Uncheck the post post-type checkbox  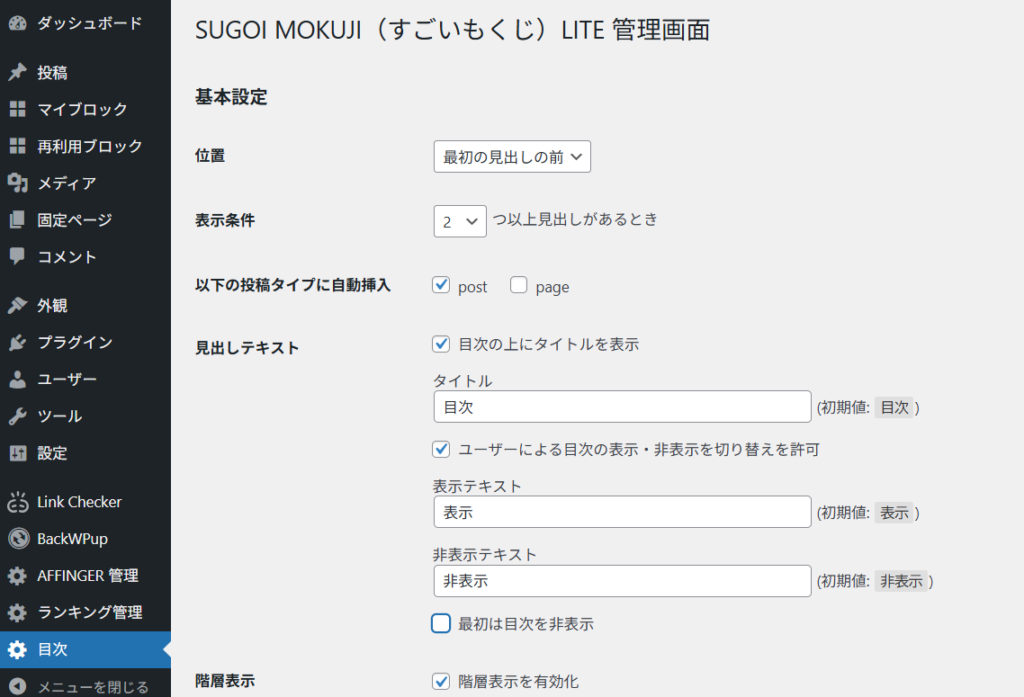pos(441,286)
